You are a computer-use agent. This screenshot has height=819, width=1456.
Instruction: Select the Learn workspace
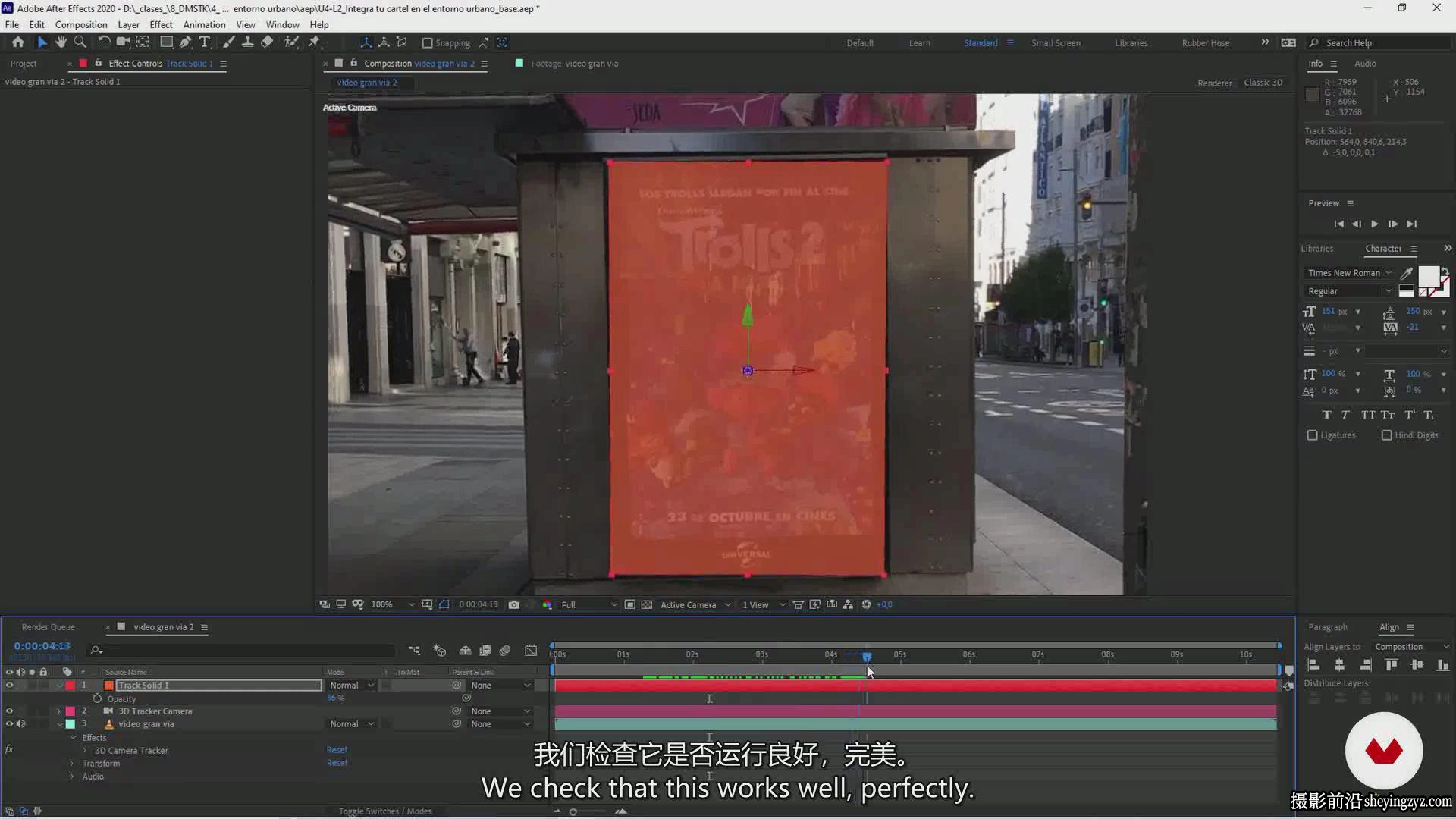pyautogui.click(x=919, y=43)
